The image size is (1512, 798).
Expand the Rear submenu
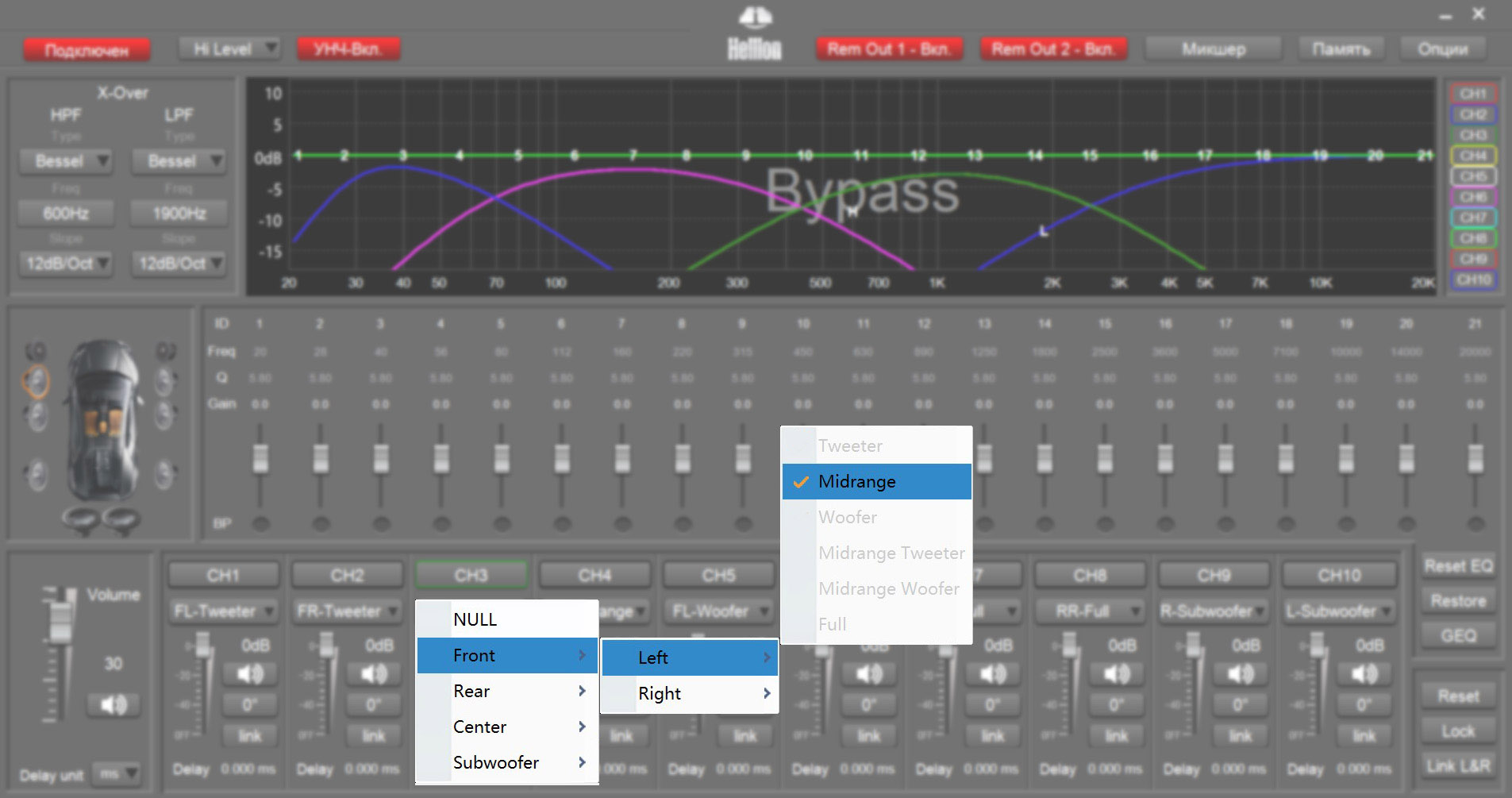[507, 691]
